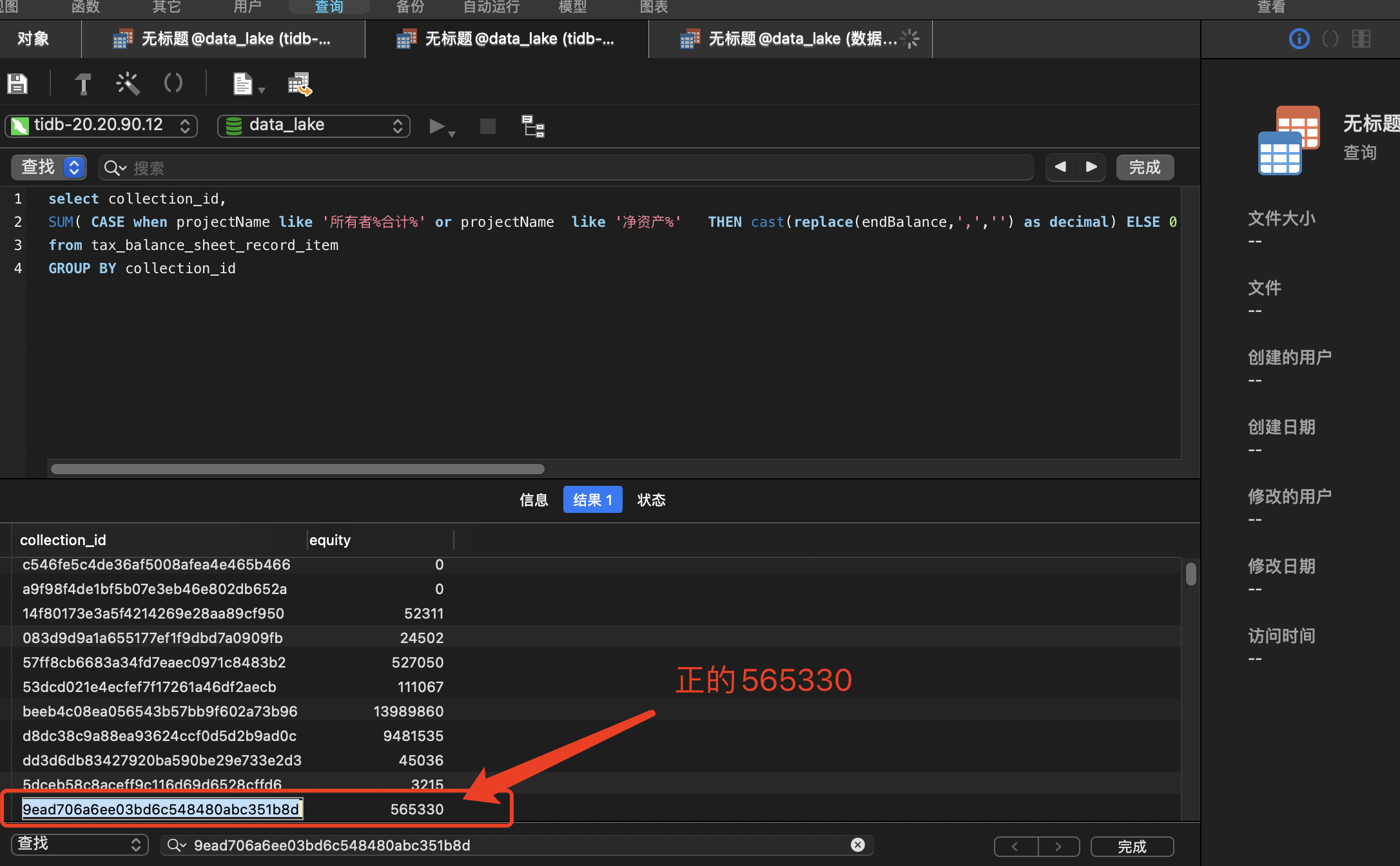Viewport: 1400px width, 866px height.
Task: Toggle the split layout pane icon
Action: click(x=1361, y=39)
